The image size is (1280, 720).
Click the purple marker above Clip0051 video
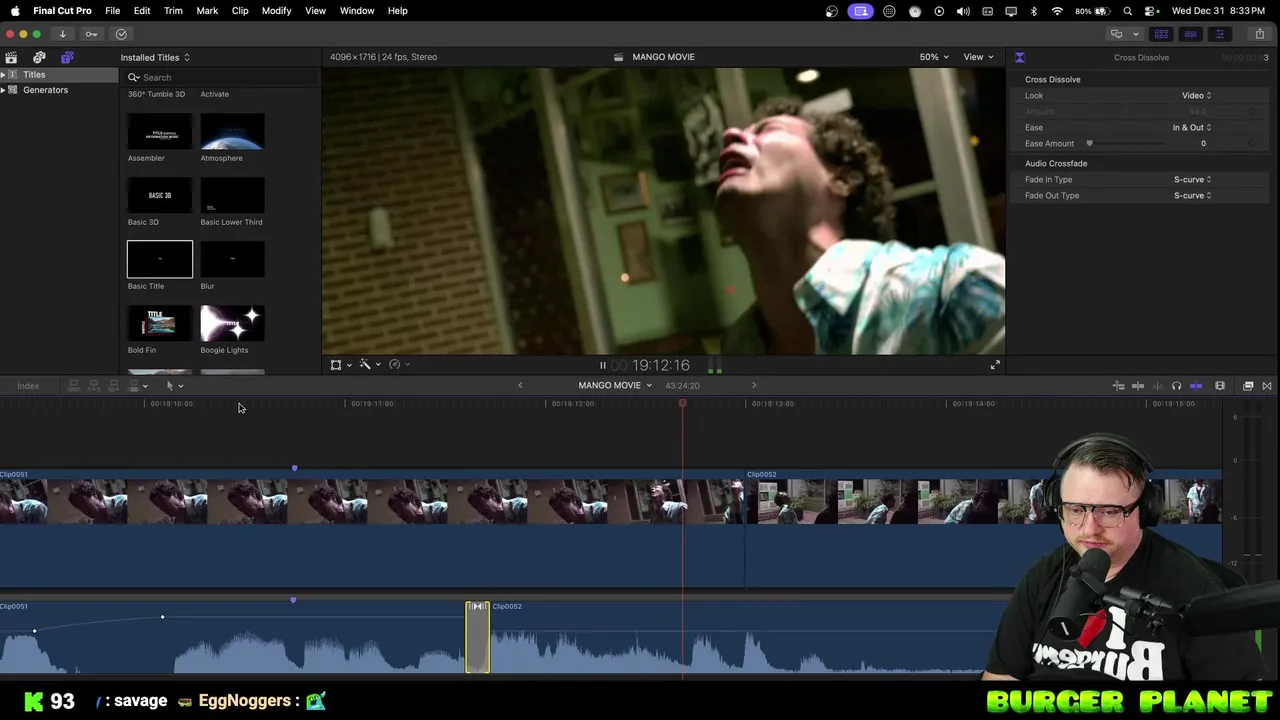(x=294, y=468)
